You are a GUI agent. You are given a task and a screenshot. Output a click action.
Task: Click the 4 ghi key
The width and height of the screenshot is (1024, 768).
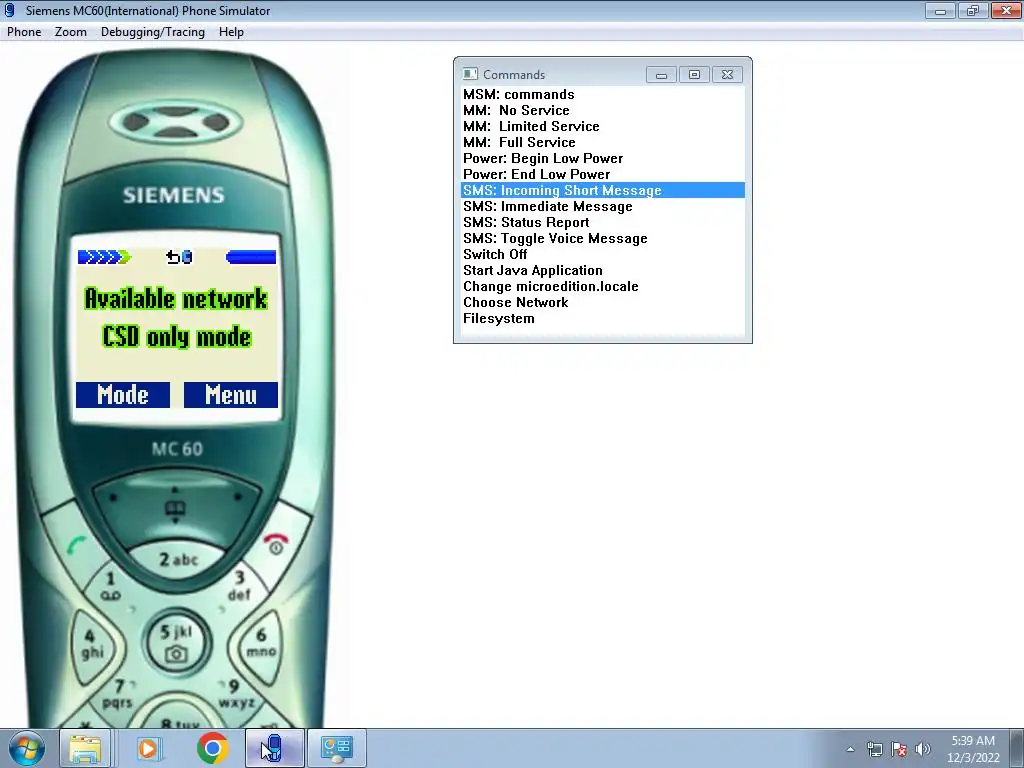92,644
